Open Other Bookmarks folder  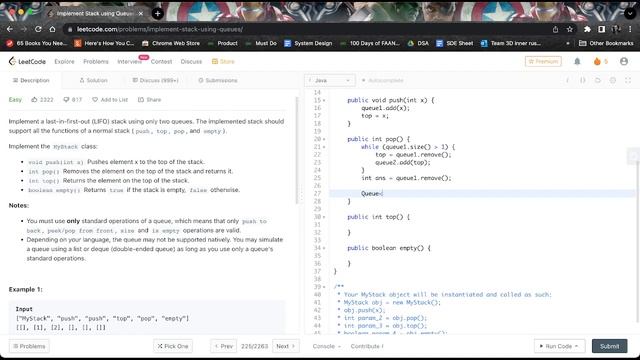tap(606, 43)
